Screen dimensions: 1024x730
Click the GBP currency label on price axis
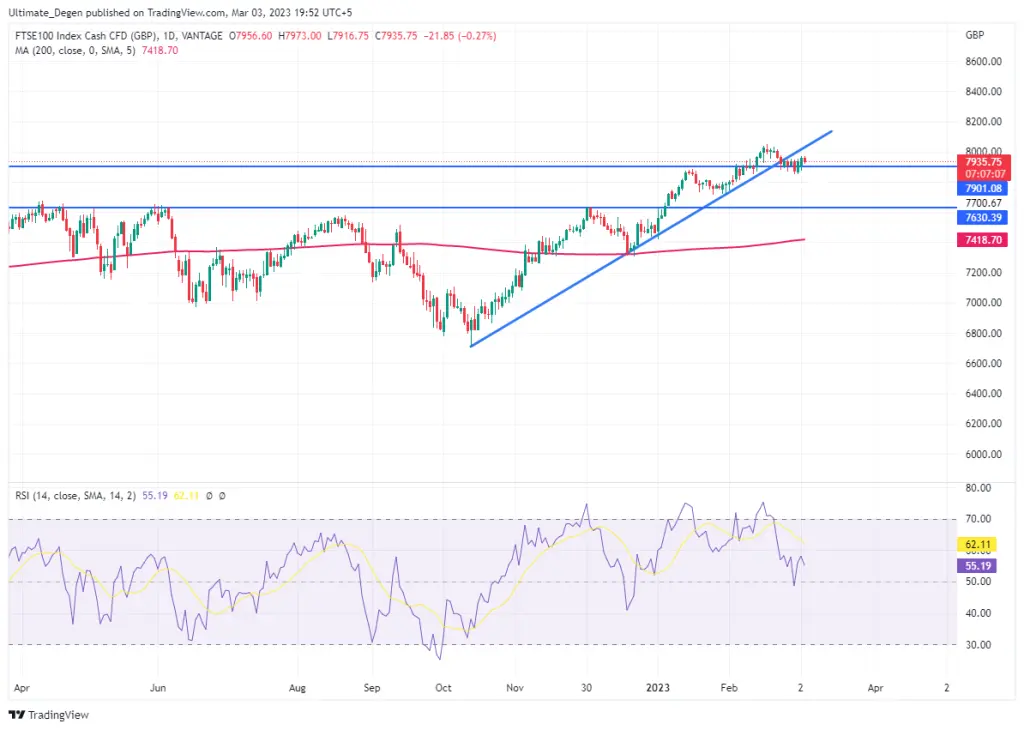click(974, 35)
